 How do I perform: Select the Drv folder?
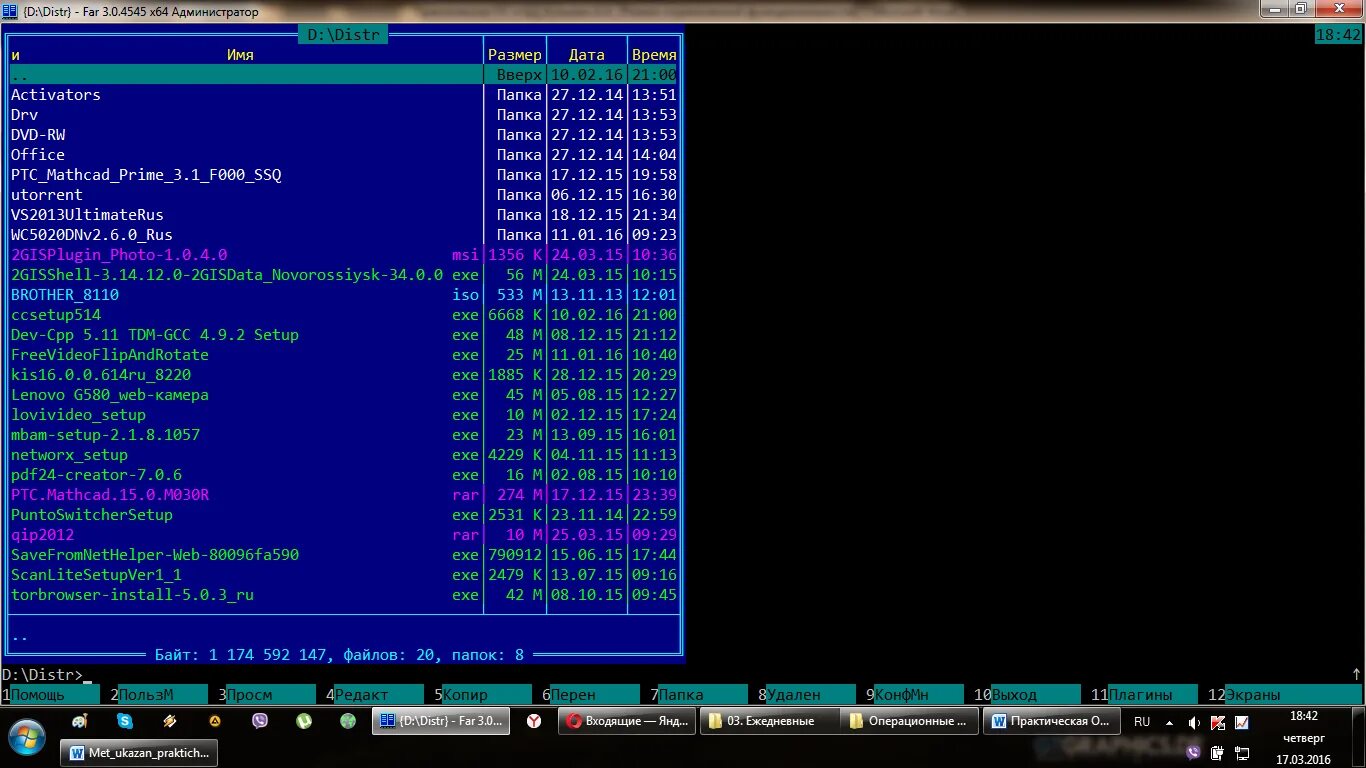(343, 115)
